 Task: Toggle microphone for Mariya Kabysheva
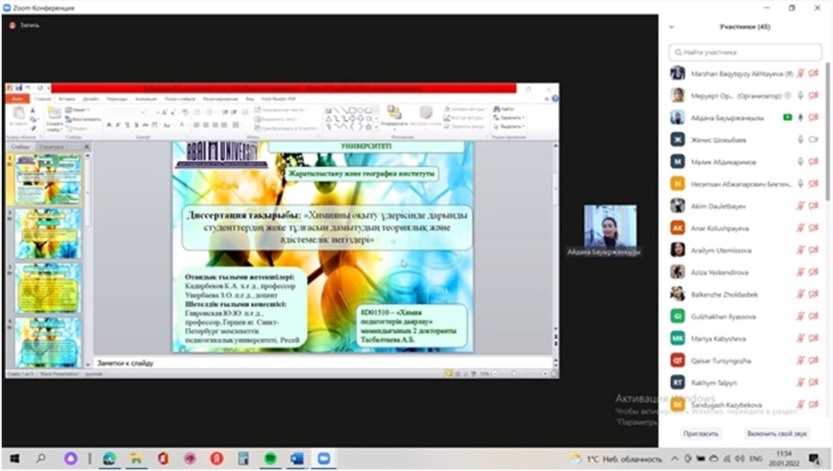[x=800, y=338]
